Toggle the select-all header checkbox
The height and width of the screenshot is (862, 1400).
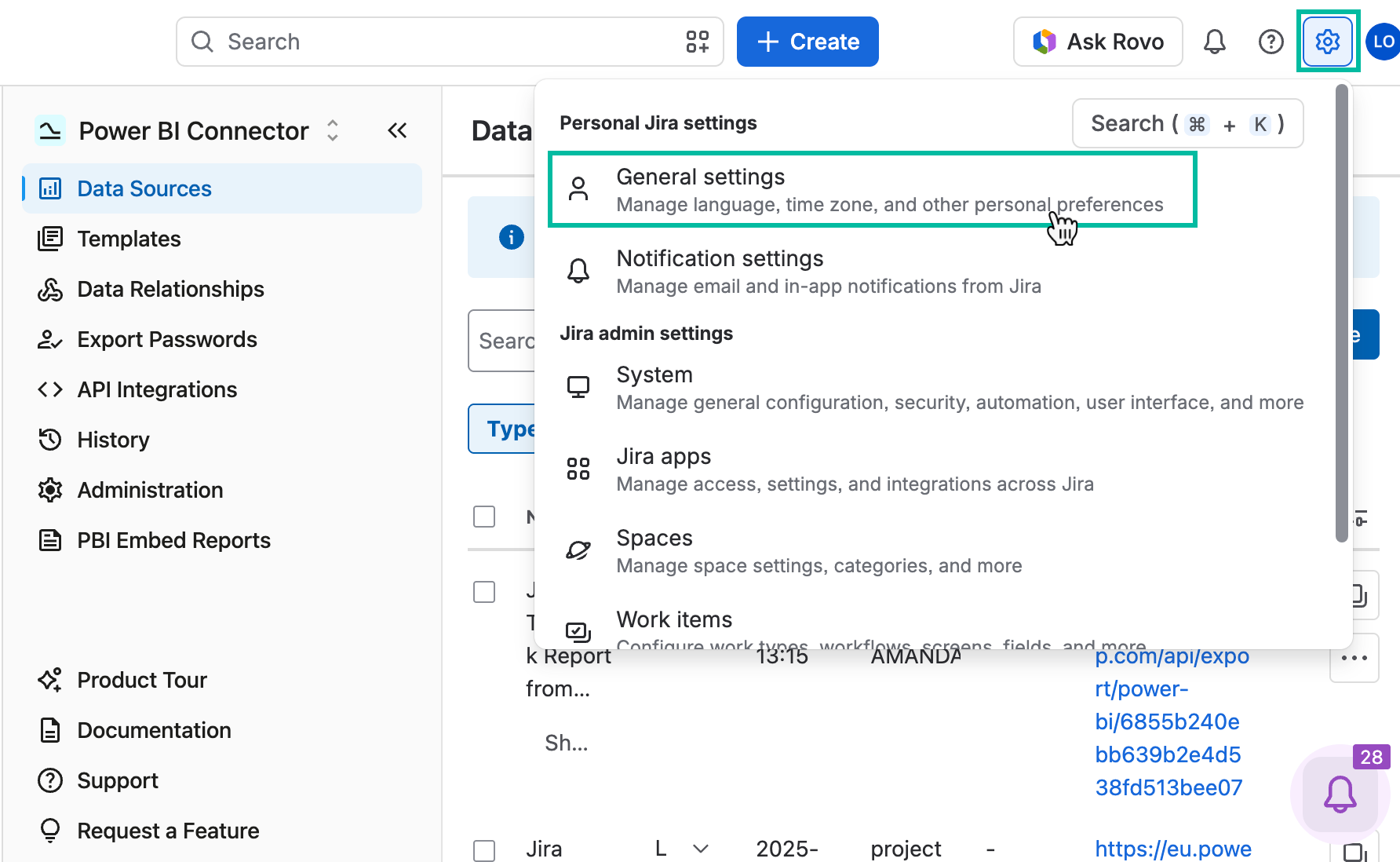point(484,517)
